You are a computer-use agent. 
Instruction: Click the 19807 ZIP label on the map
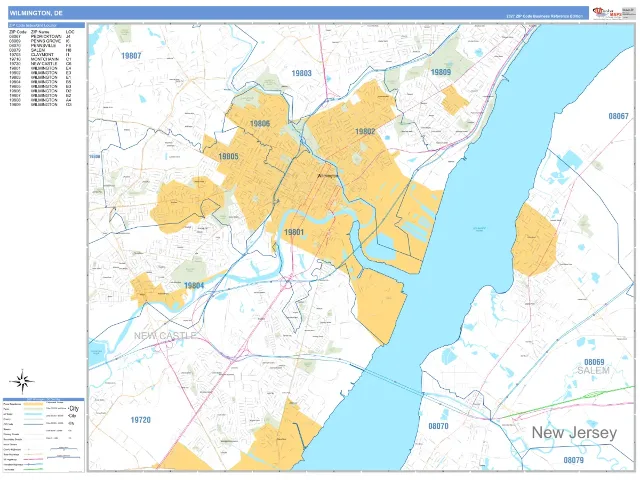pos(131,56)
